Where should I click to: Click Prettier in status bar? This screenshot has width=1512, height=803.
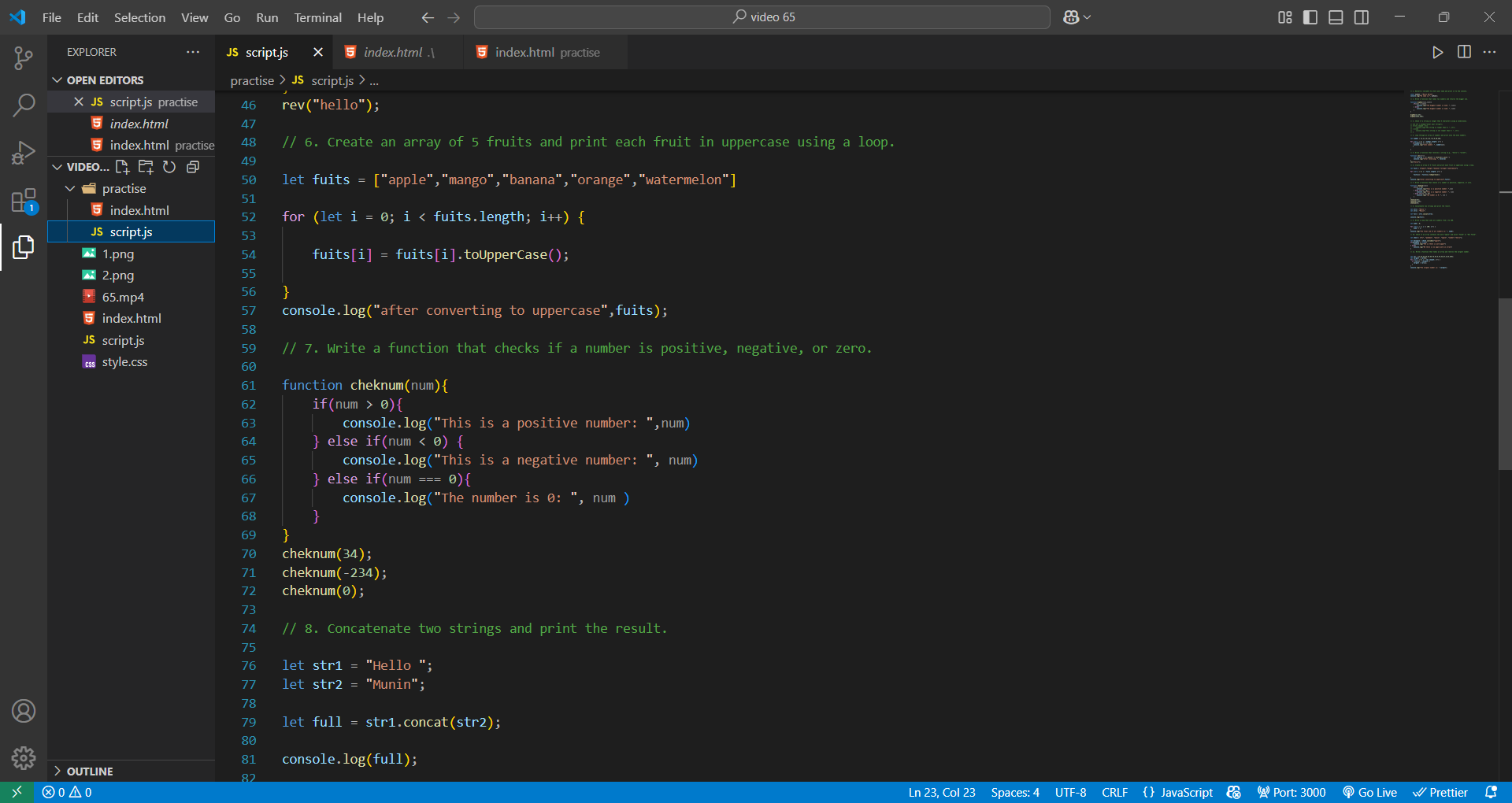[x=1440, y=792]
